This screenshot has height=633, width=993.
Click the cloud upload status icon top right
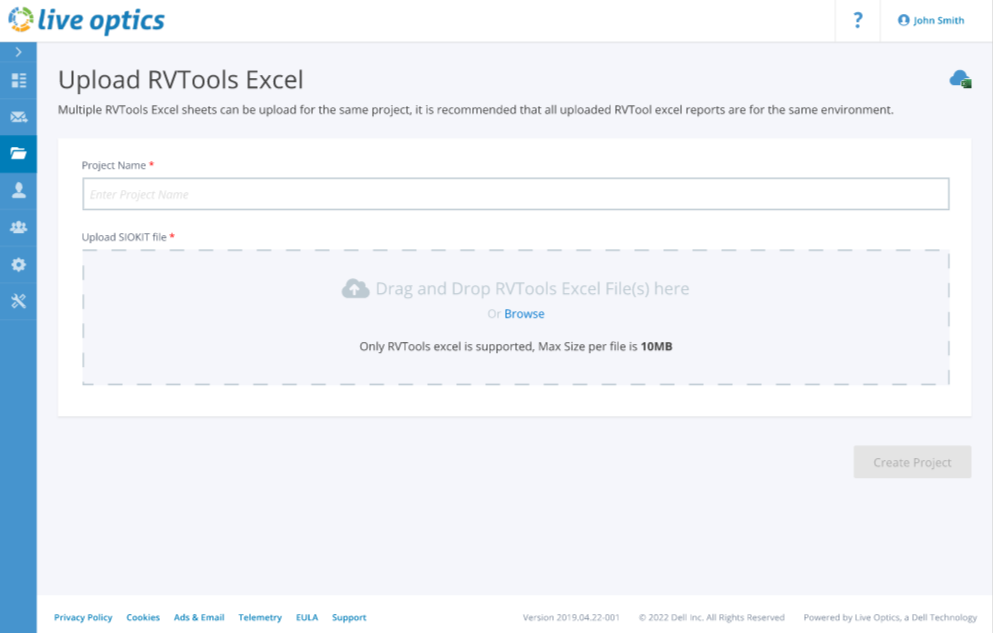(959, 78)
